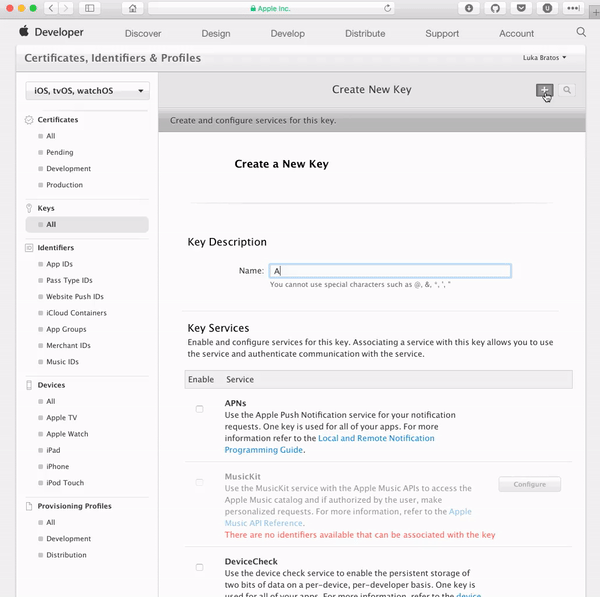Click the GitHub extension icon
Viewport: 600px width, 597px height.
click(495, 8)
